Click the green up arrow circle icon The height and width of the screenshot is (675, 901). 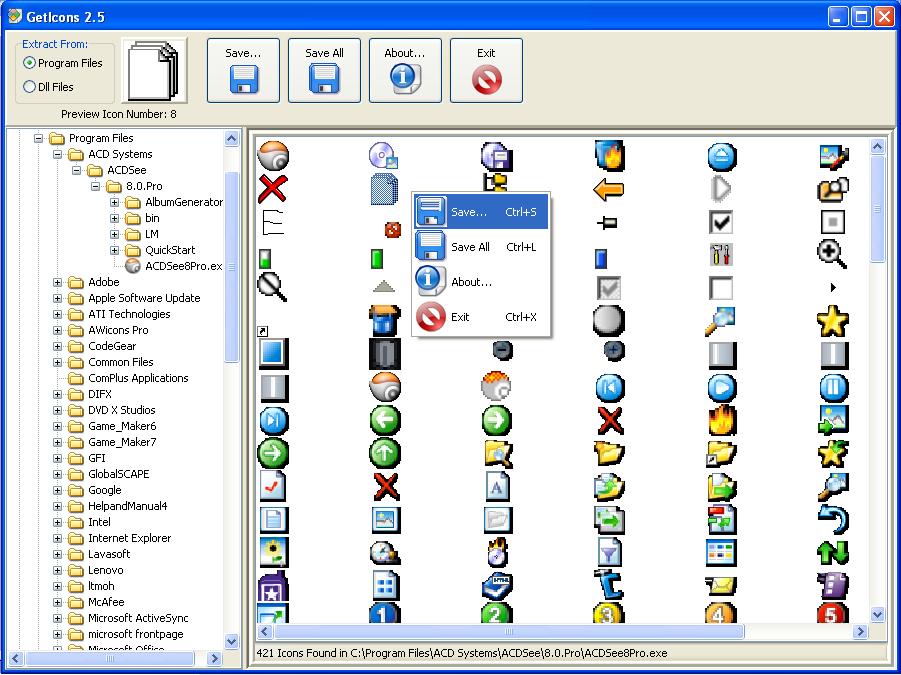[384, 453]
